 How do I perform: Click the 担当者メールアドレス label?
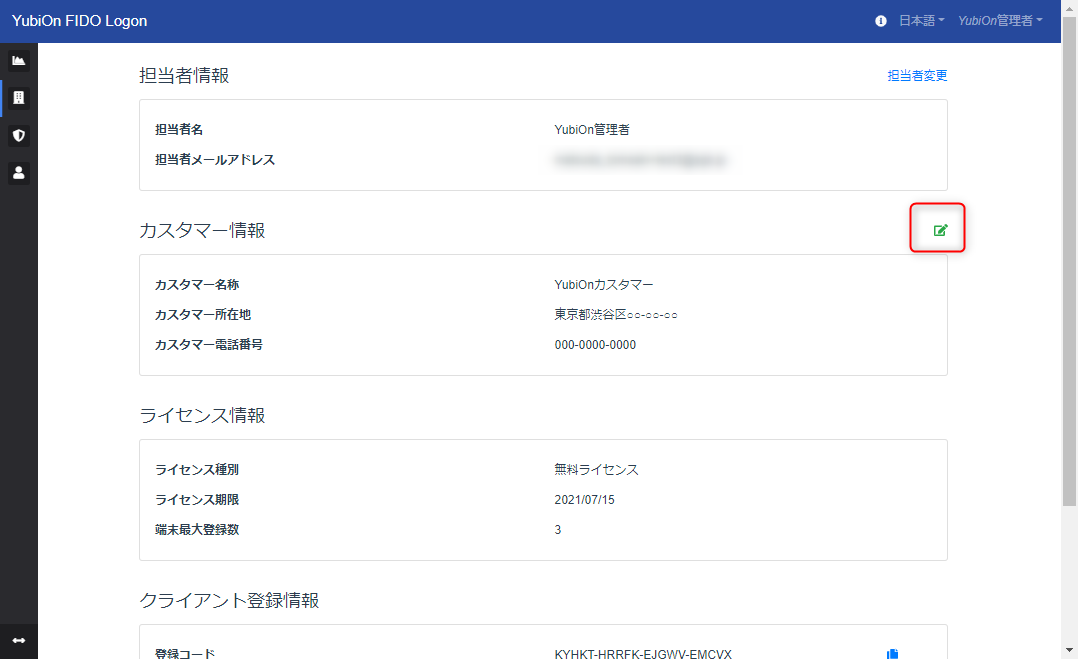[x=215, y=159]
